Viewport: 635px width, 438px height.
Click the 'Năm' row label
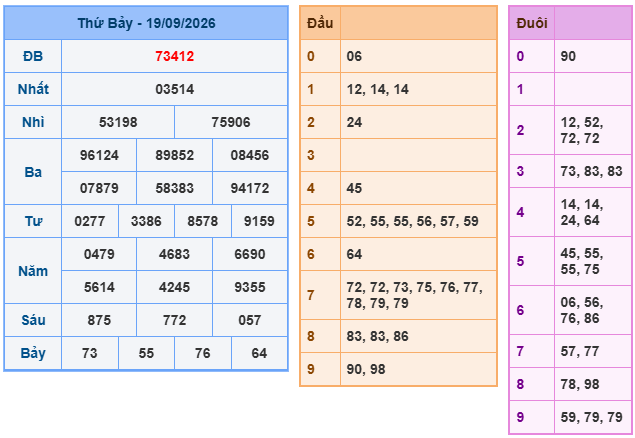33,271
